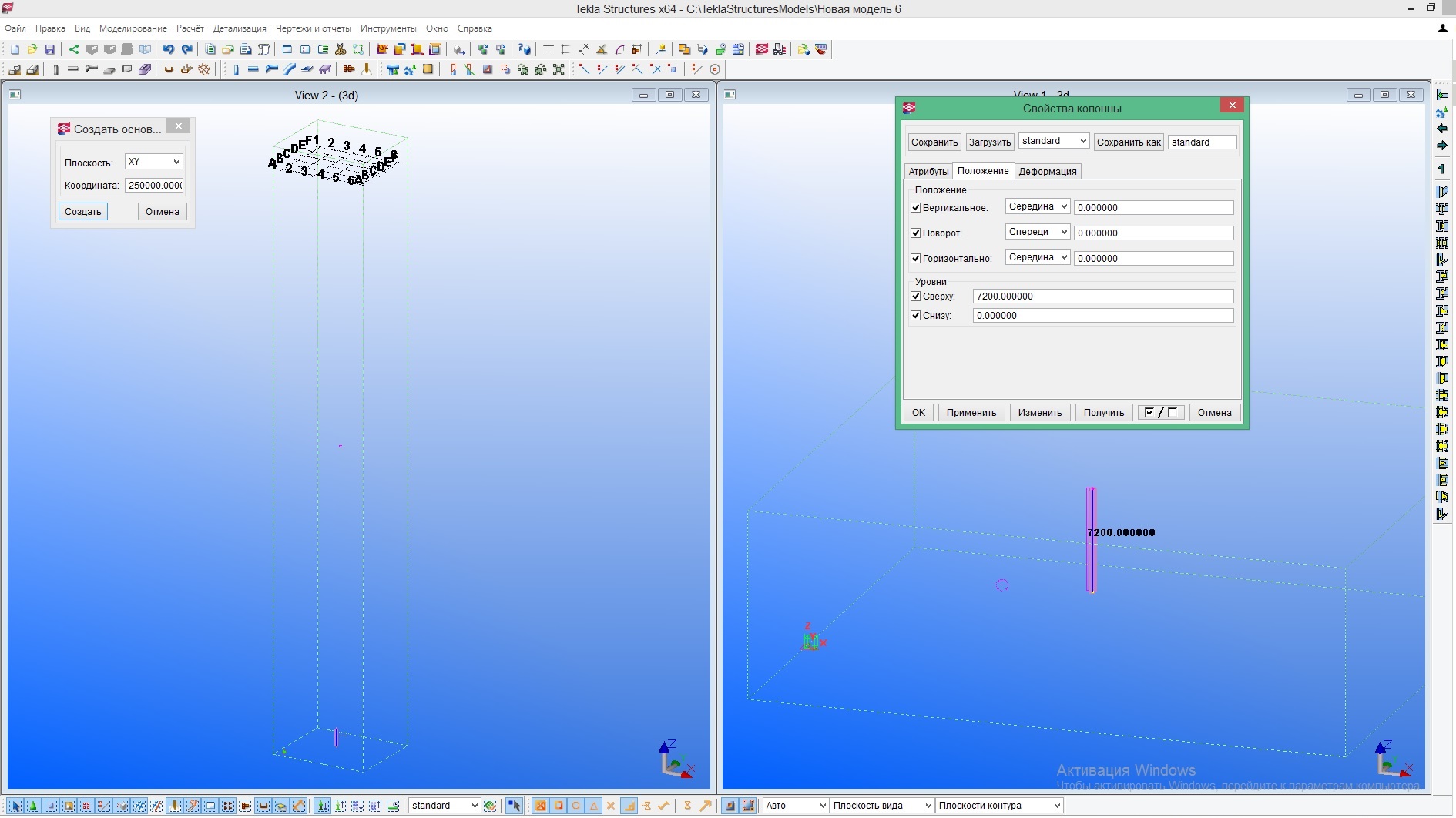This screenshot has height=818, width=1456.
Task: Disable the Сверху level checkbox
Action: click(x=916, y=296)
